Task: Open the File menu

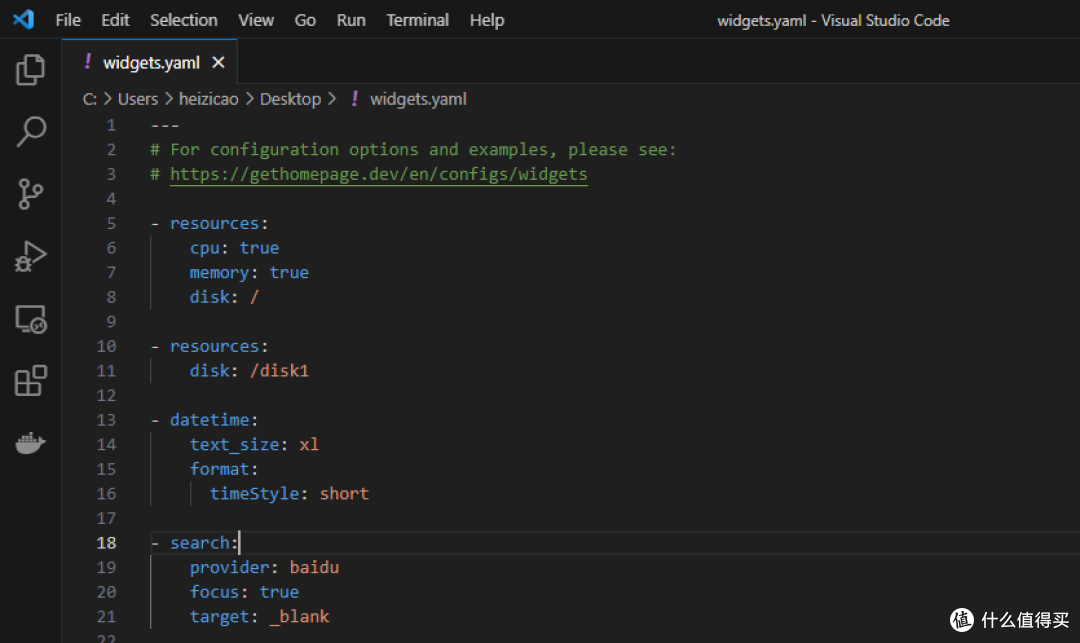Action: click(x=68, y=20)
